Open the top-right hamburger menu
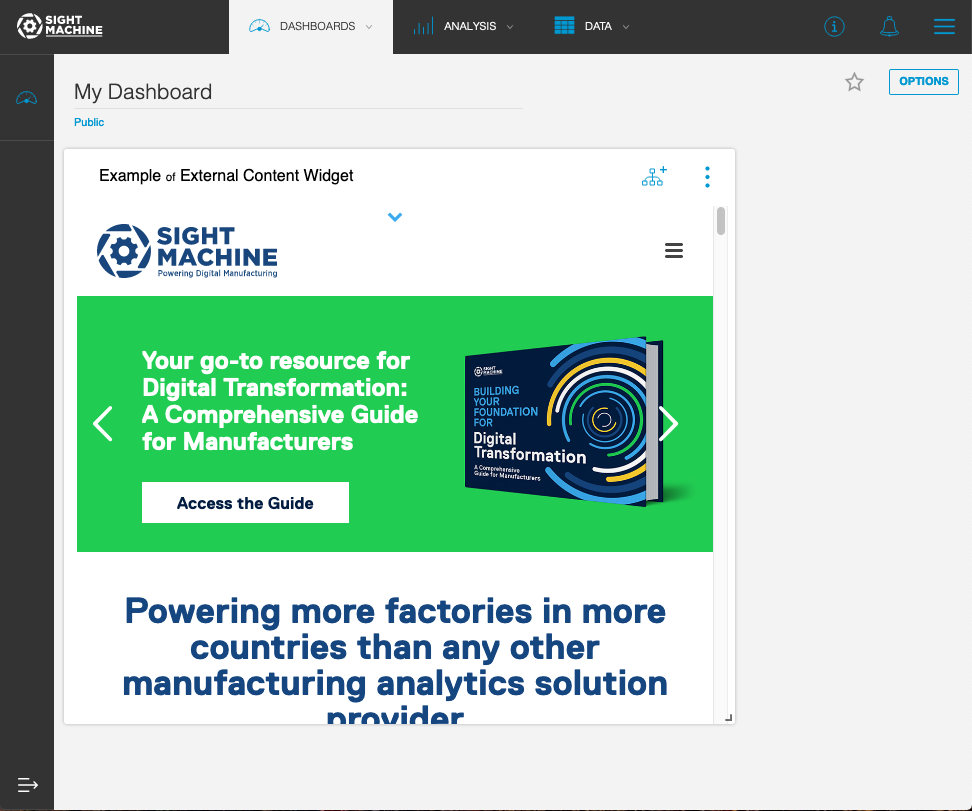 coord(944,27)
